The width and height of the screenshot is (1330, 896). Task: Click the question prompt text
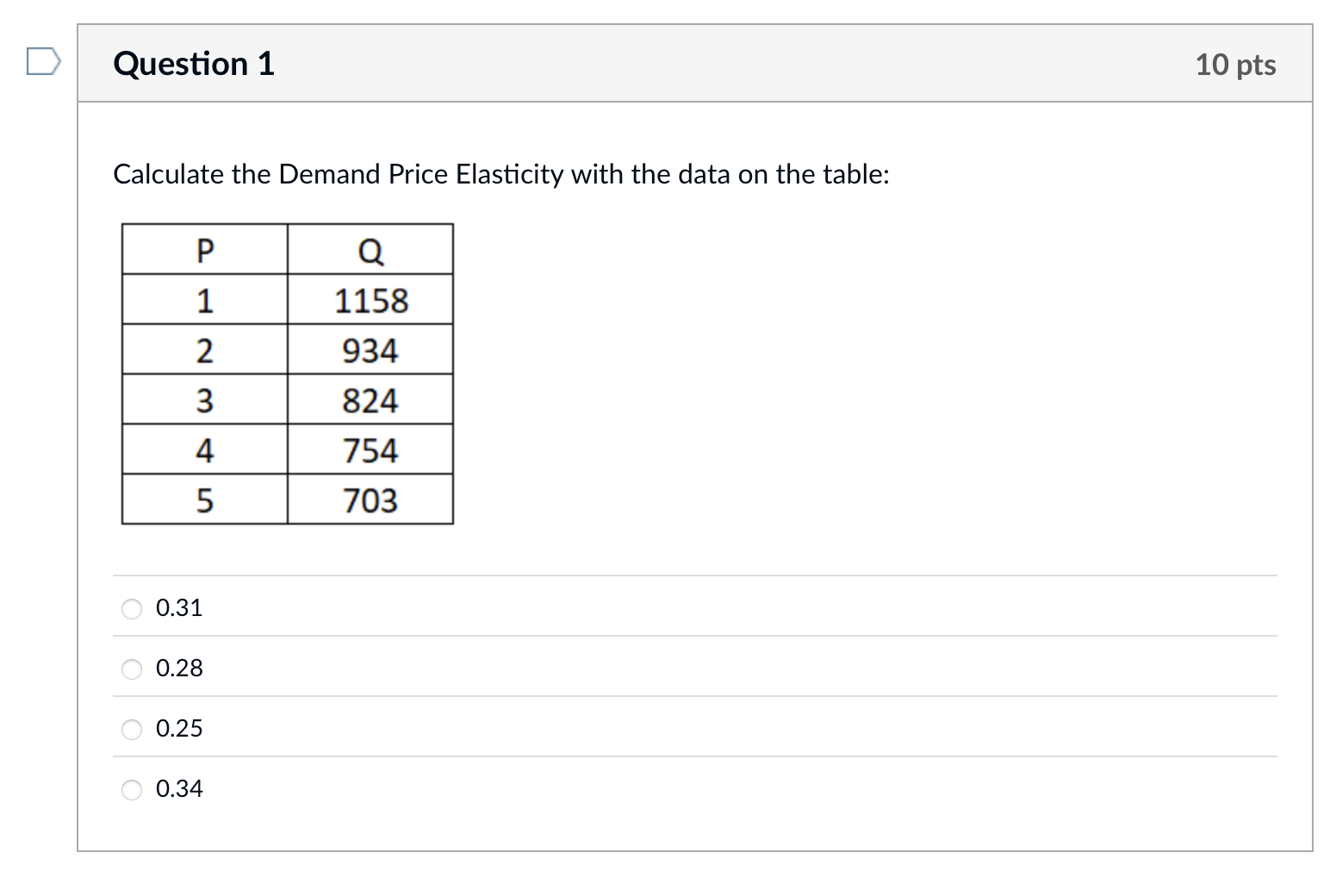501,174
